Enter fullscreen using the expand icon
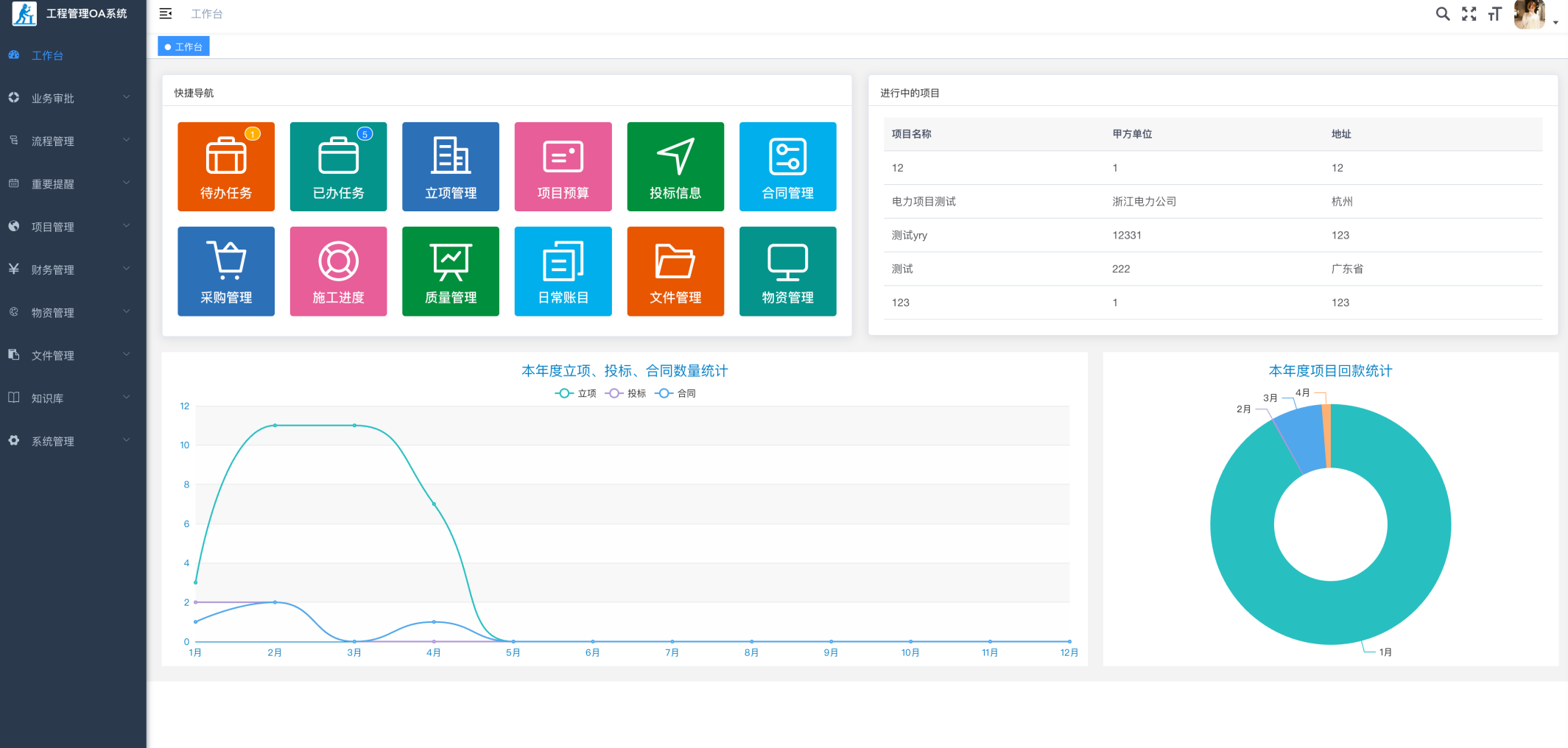Viewport: 1568px width, 748px height. 1469,14
